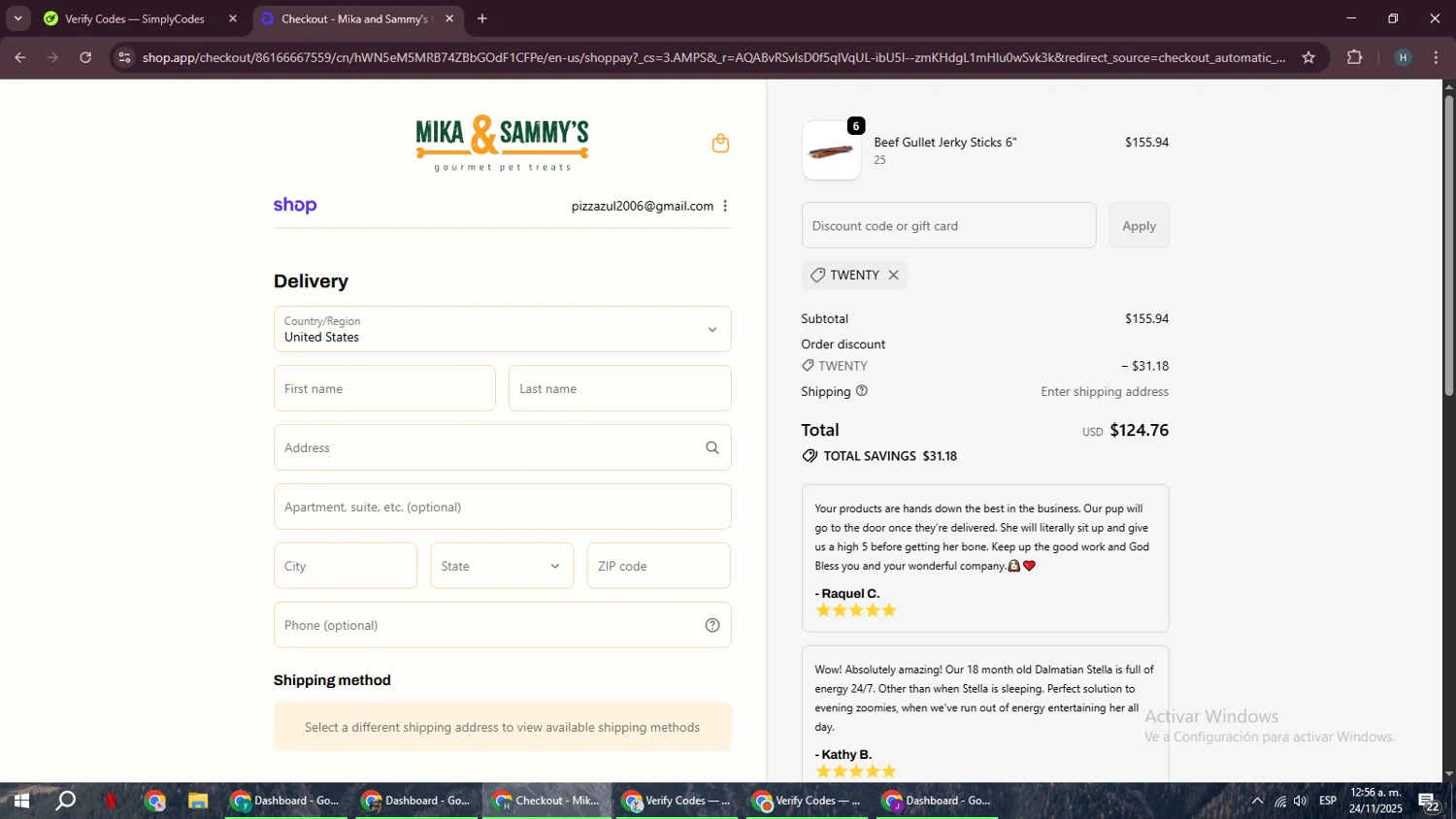
Task: Focus the Phone (optional) field
Action: (502, 625)
